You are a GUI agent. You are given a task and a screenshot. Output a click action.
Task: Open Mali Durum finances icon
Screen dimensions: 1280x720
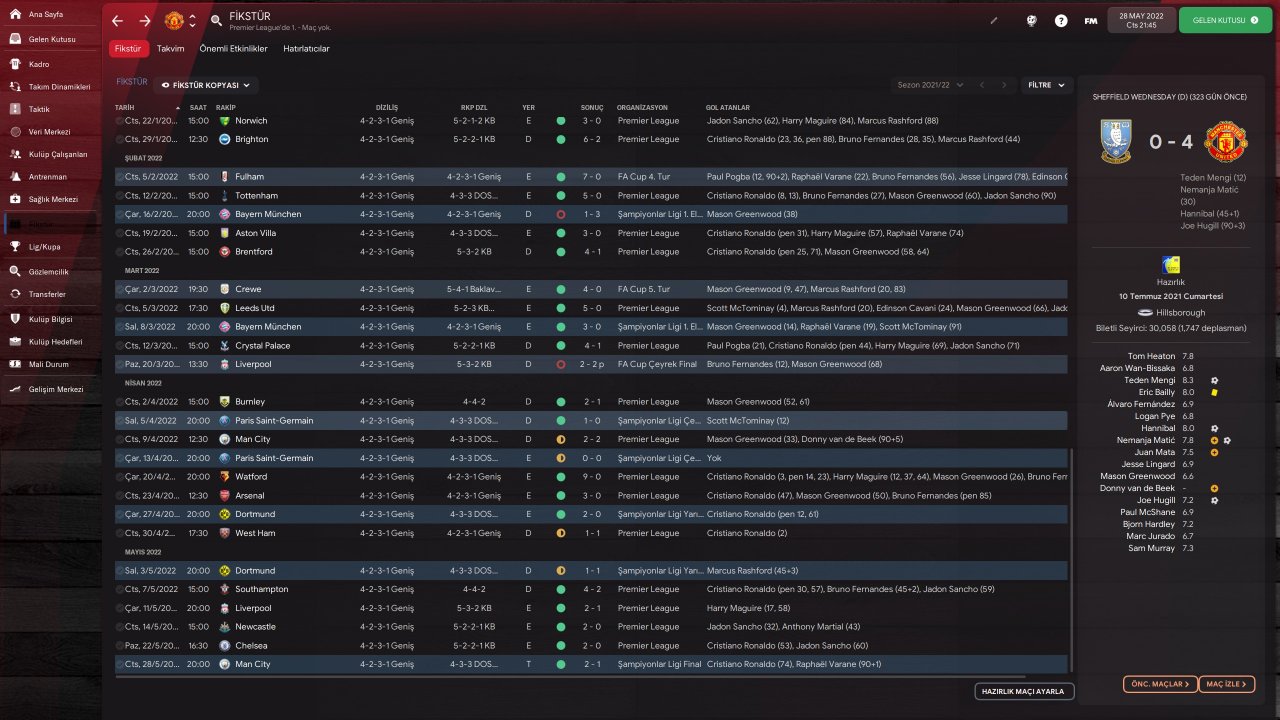click(16, 364)
